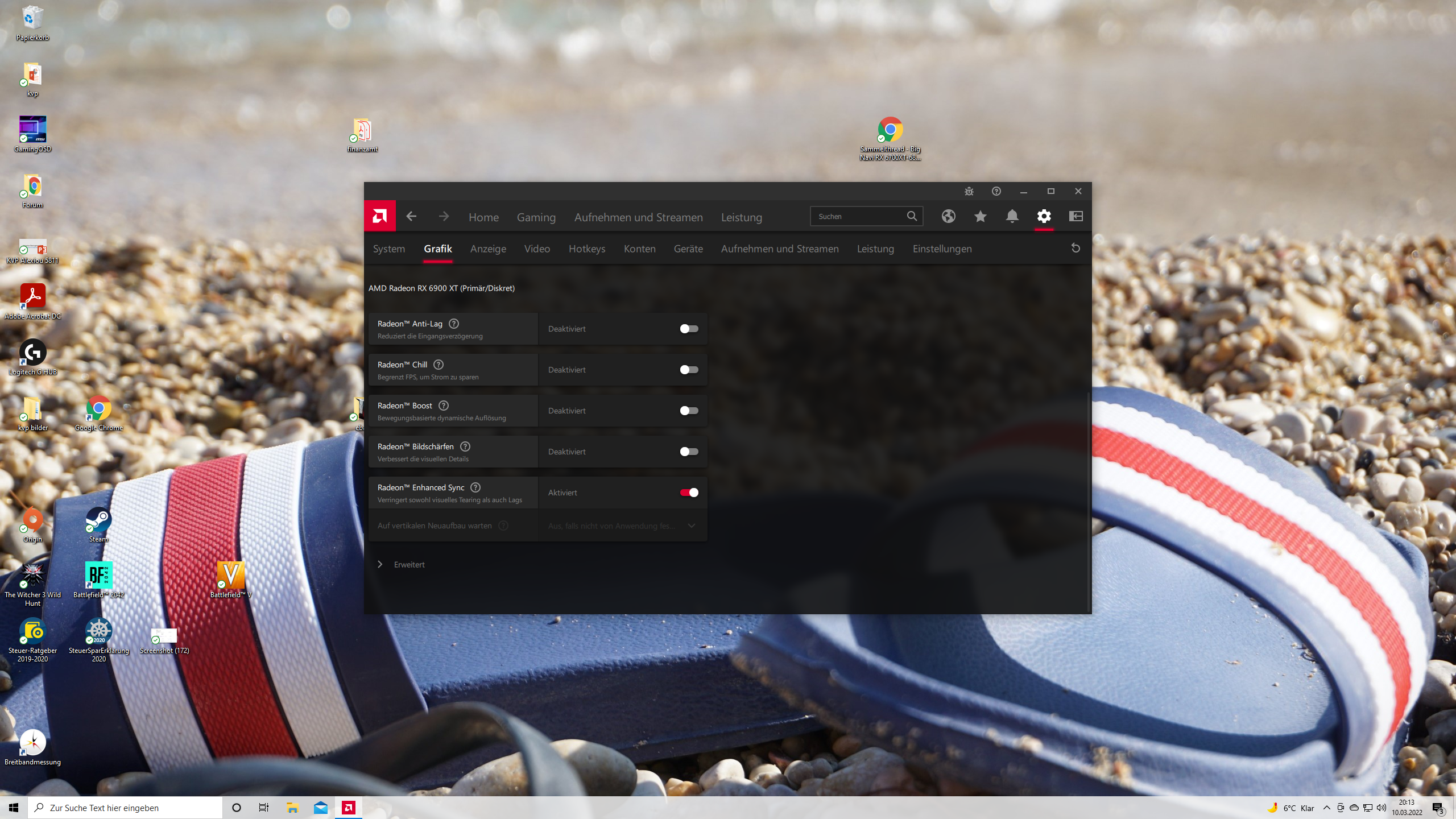Turn on Radeon Boost switch
Screen dimensions: 1456x819
[x=689, y=411]
